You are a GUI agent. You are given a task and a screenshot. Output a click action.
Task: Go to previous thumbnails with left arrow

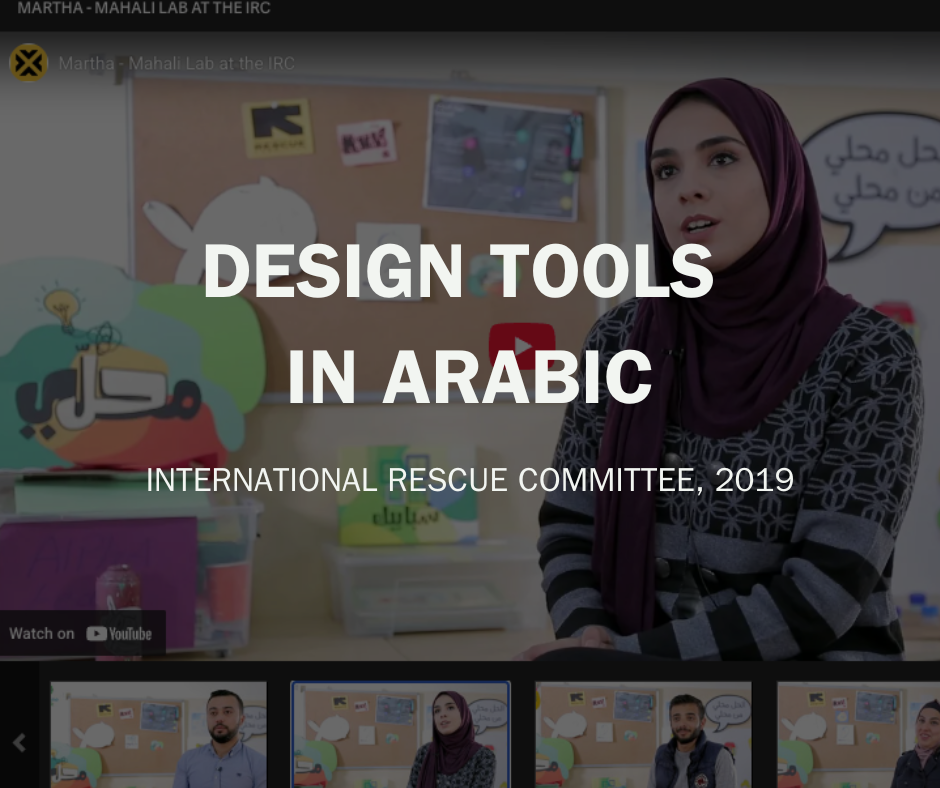[x=19, y=742]
